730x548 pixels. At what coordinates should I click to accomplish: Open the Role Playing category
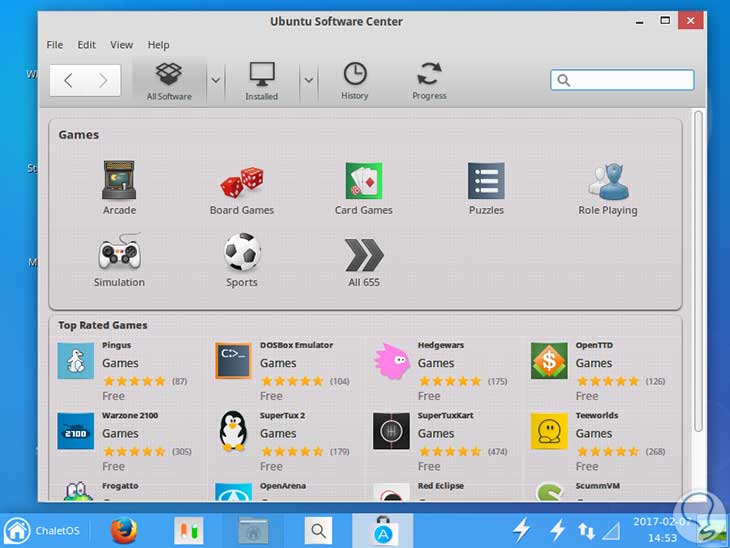608,189
